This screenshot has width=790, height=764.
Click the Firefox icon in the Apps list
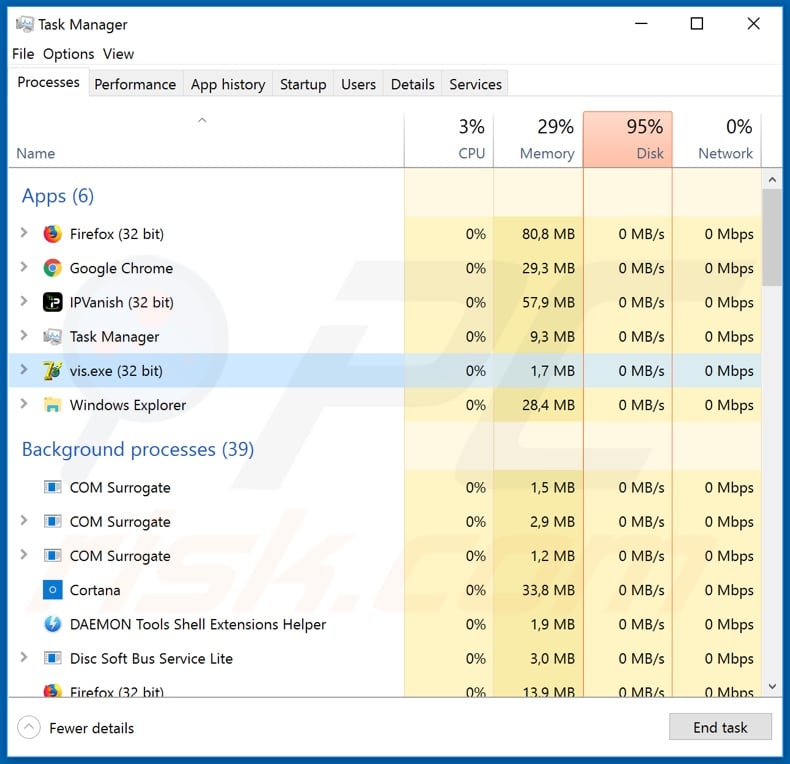click(52, 234)
